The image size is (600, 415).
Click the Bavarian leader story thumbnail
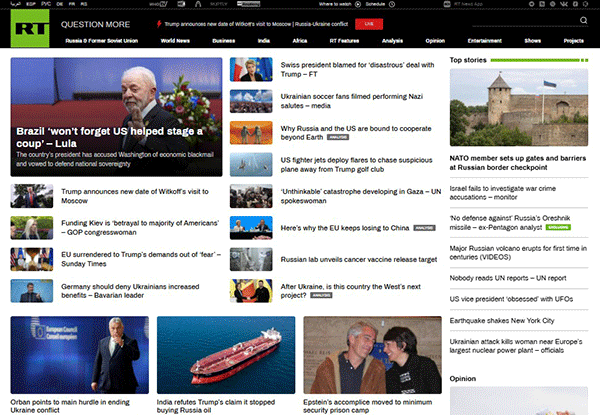point(32,291)
